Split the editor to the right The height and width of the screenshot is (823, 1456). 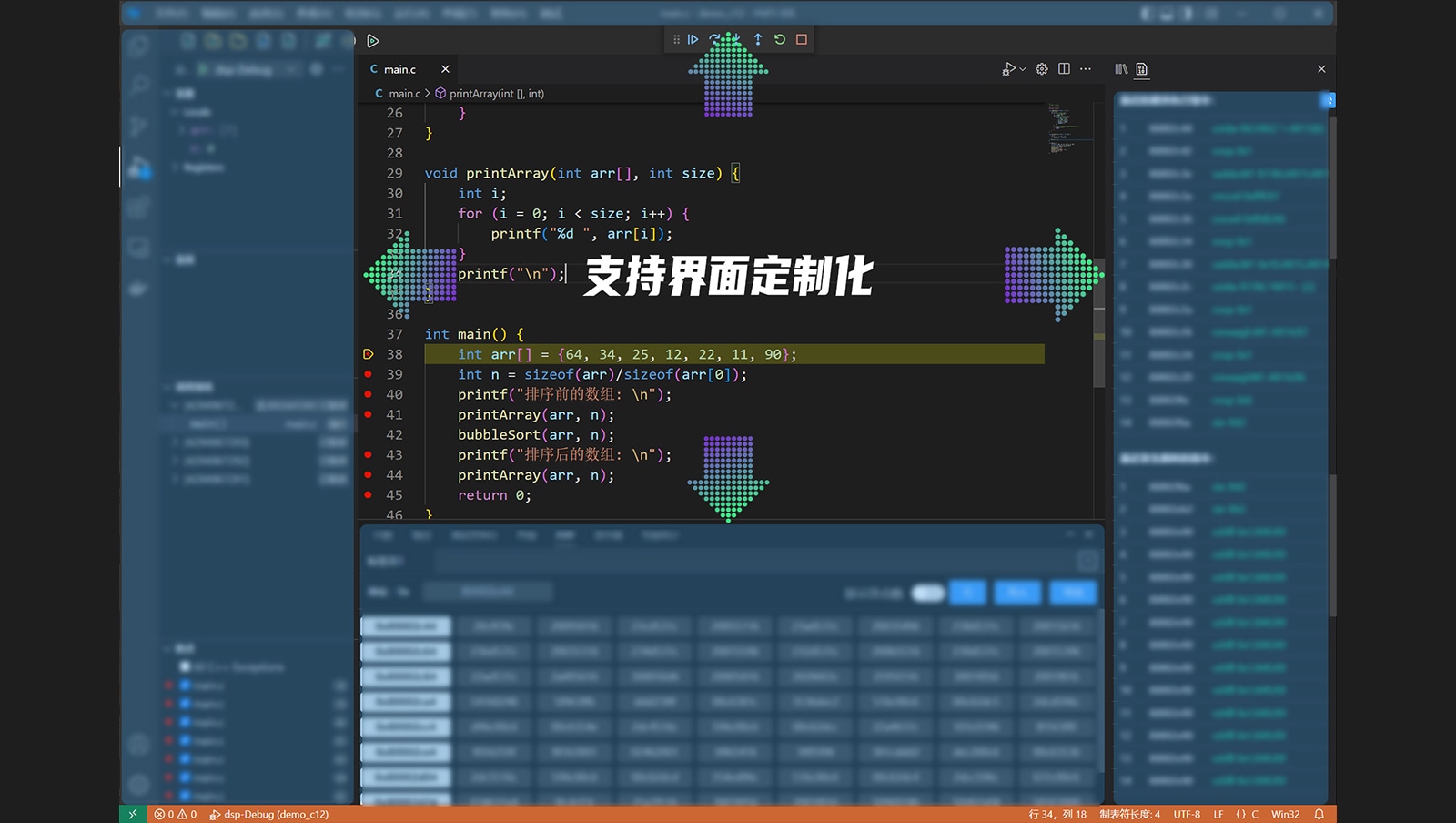(1064, 69)
